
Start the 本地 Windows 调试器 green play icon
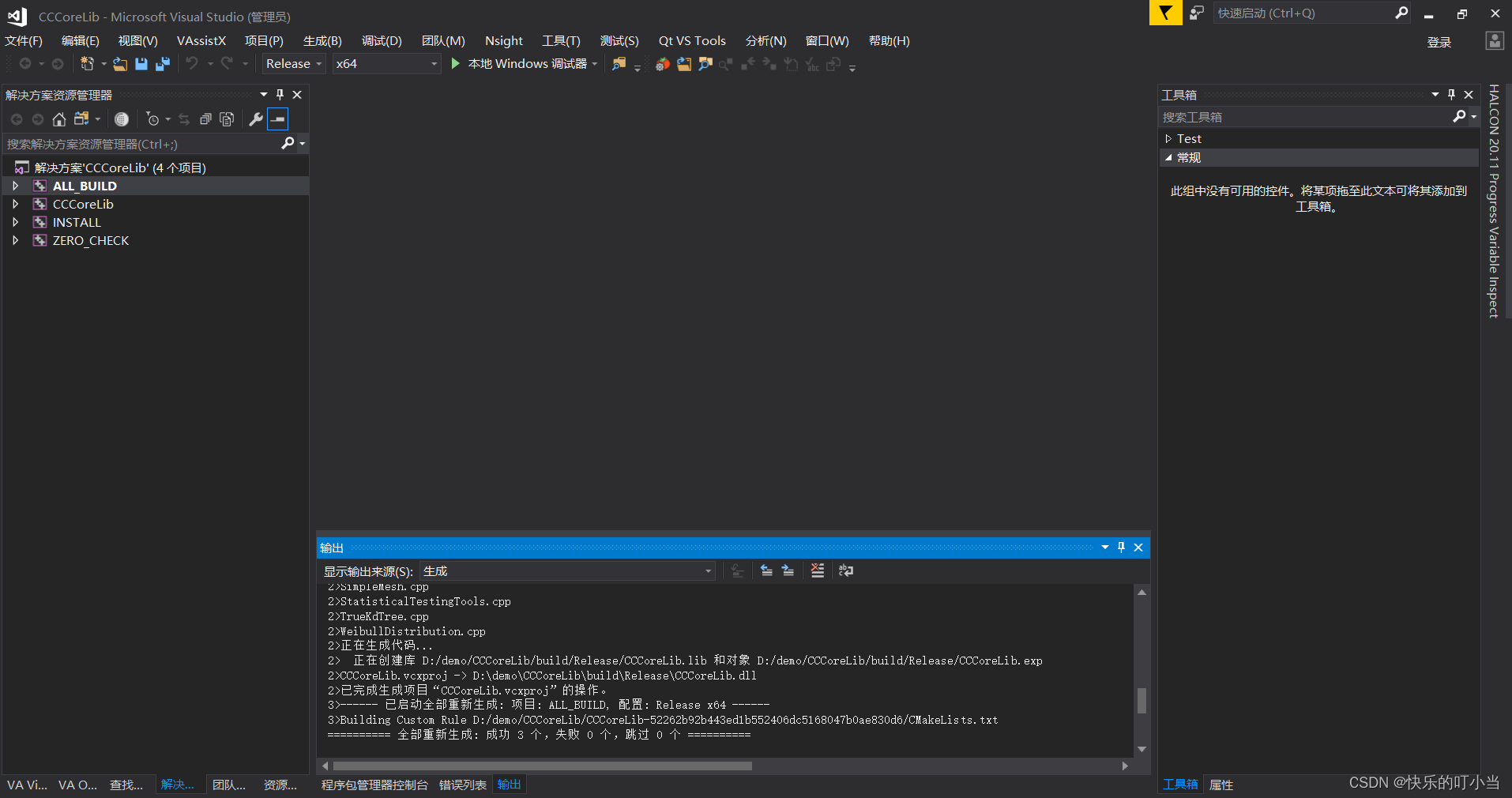click(454, 63)
